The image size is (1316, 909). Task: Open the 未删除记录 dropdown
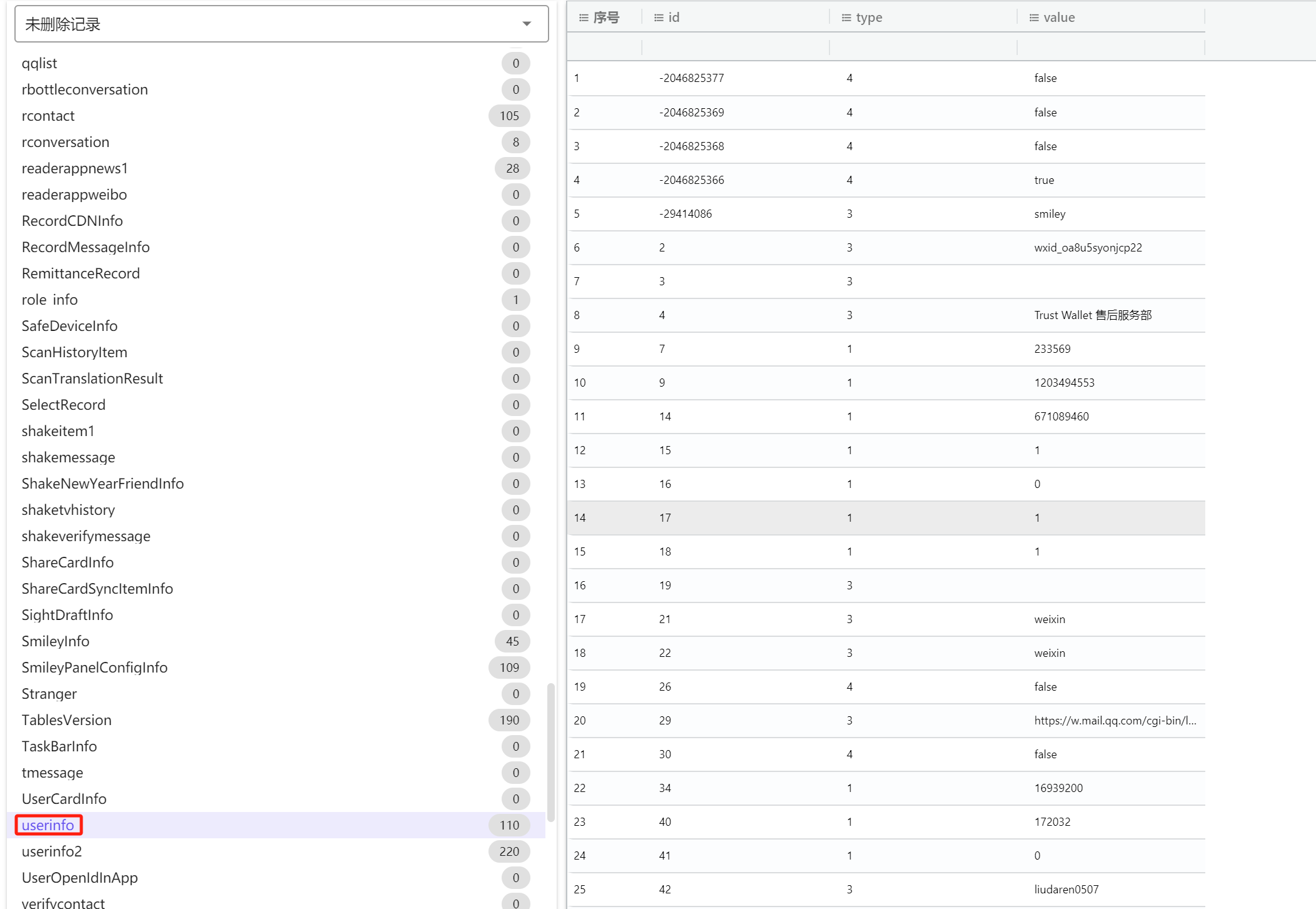click(x=281, y=24)
